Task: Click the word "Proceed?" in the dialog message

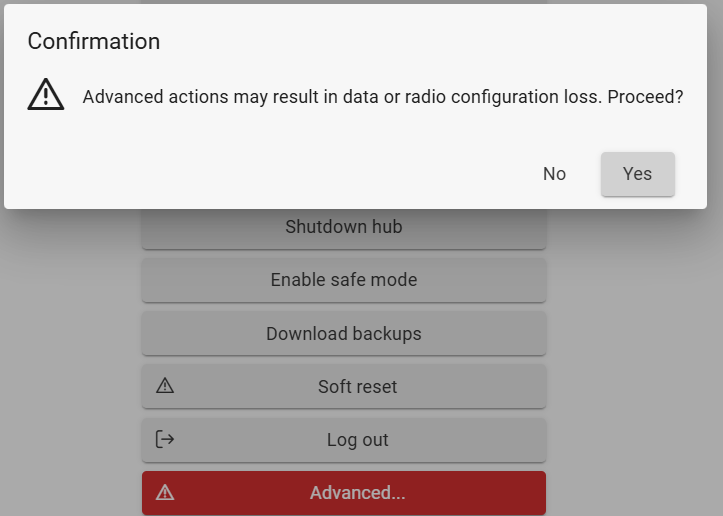Action: (645, 98)
